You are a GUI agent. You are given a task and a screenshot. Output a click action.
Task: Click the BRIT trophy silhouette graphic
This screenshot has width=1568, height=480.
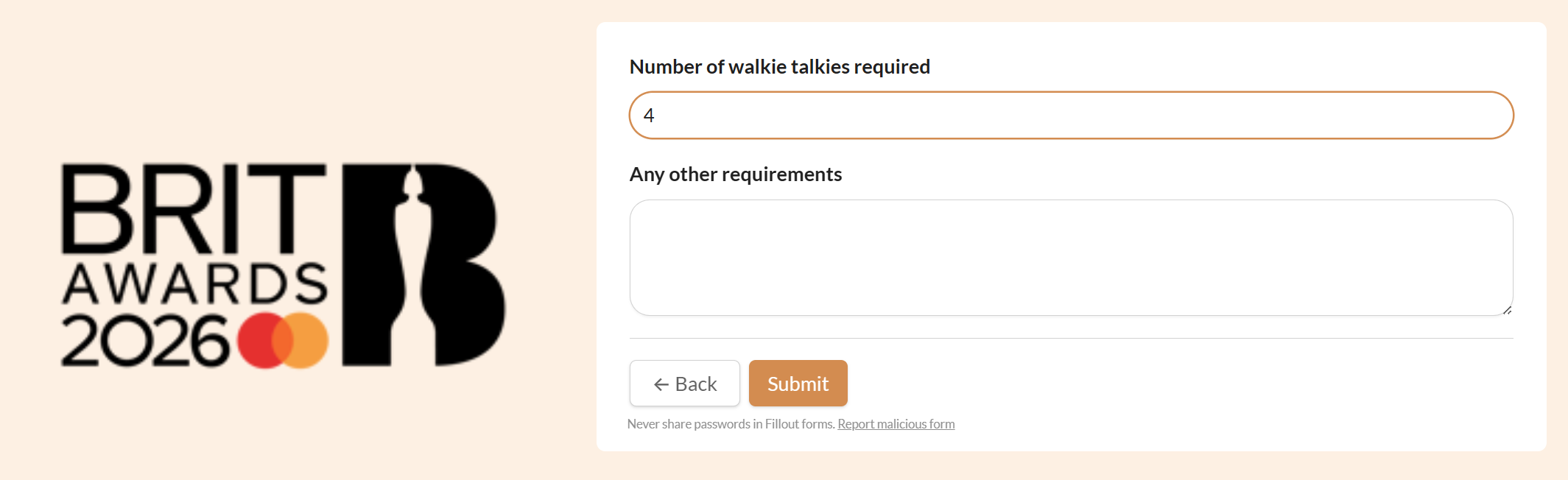(412, 258)
